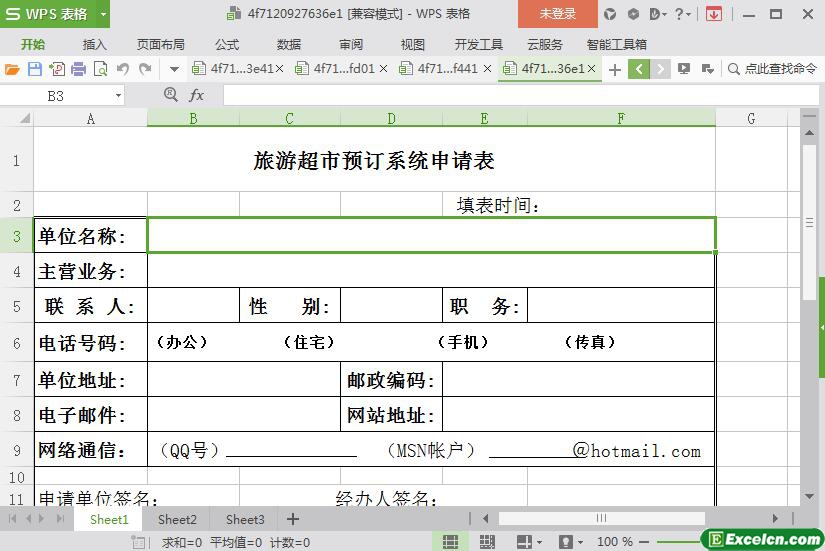This screenshot has width=825, height=551.
Task: Click the 单位名称: cell
Action: click(90, 236)
